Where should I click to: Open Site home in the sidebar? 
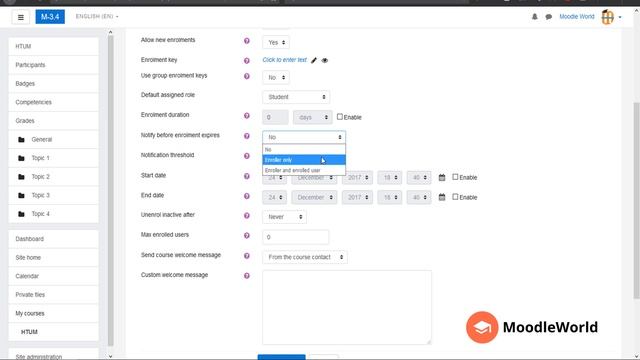53,258
